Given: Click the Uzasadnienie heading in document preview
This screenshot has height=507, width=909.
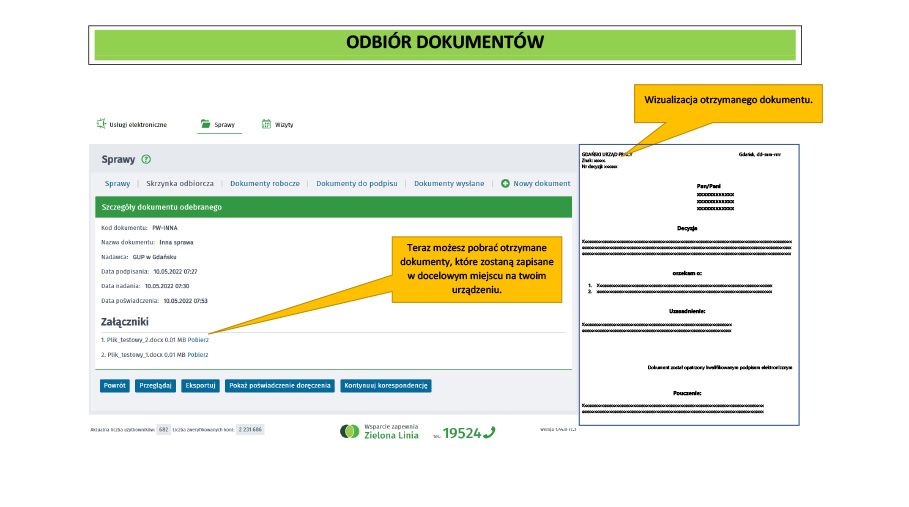Looking at the screenshot, I should coord(687,311).
